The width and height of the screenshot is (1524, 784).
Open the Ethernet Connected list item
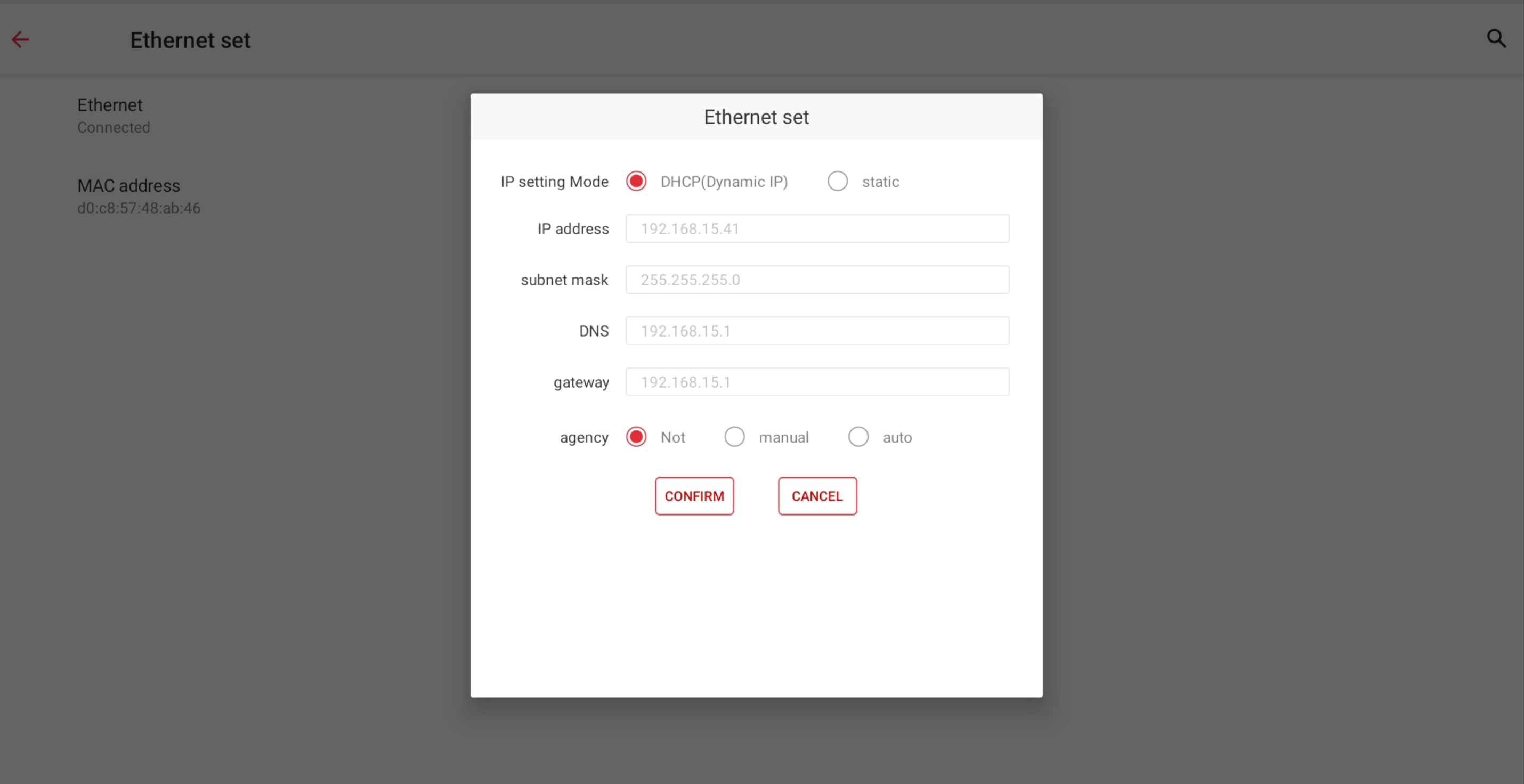[114, 115]
